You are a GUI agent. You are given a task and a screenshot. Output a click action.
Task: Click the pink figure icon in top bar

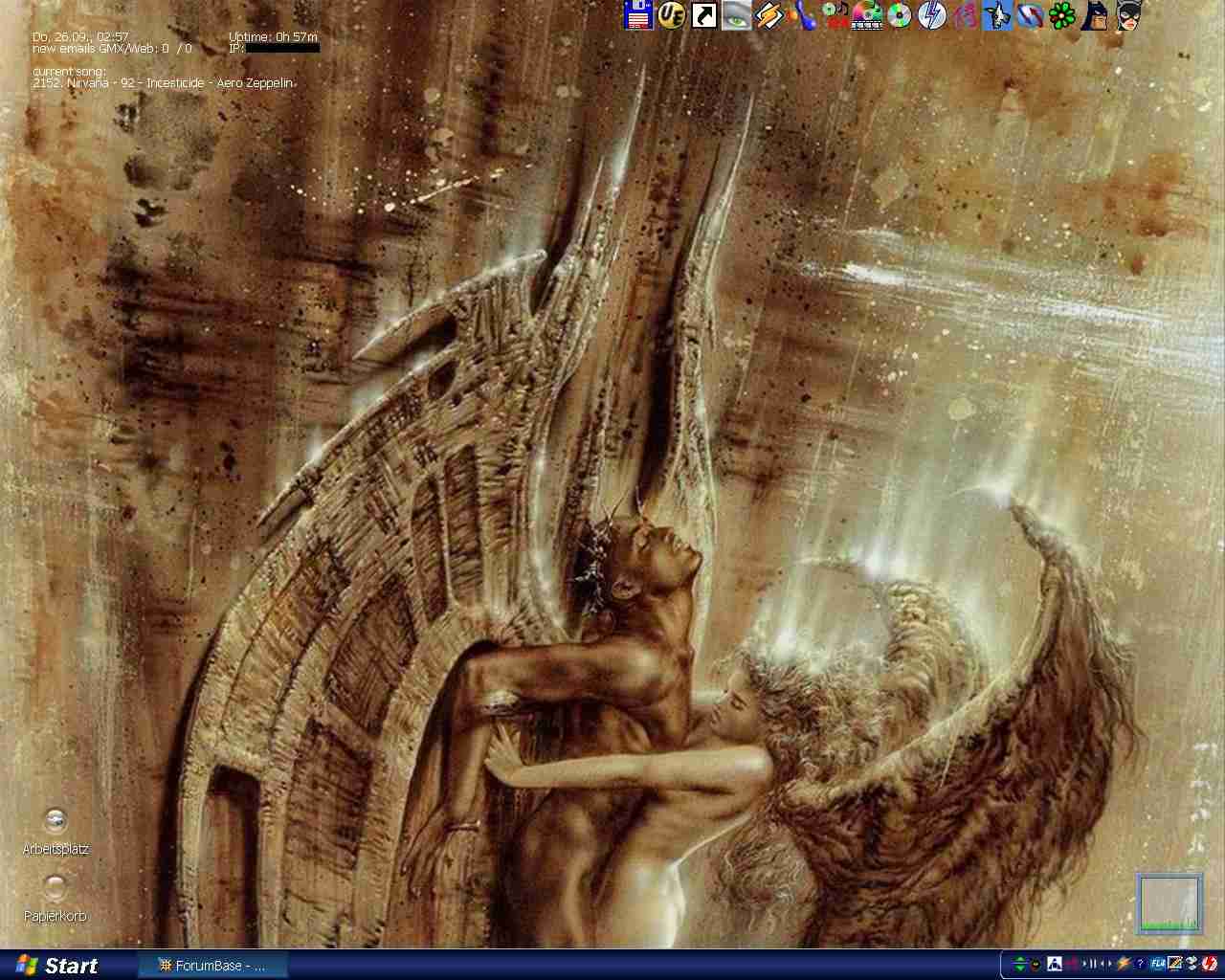966,15
